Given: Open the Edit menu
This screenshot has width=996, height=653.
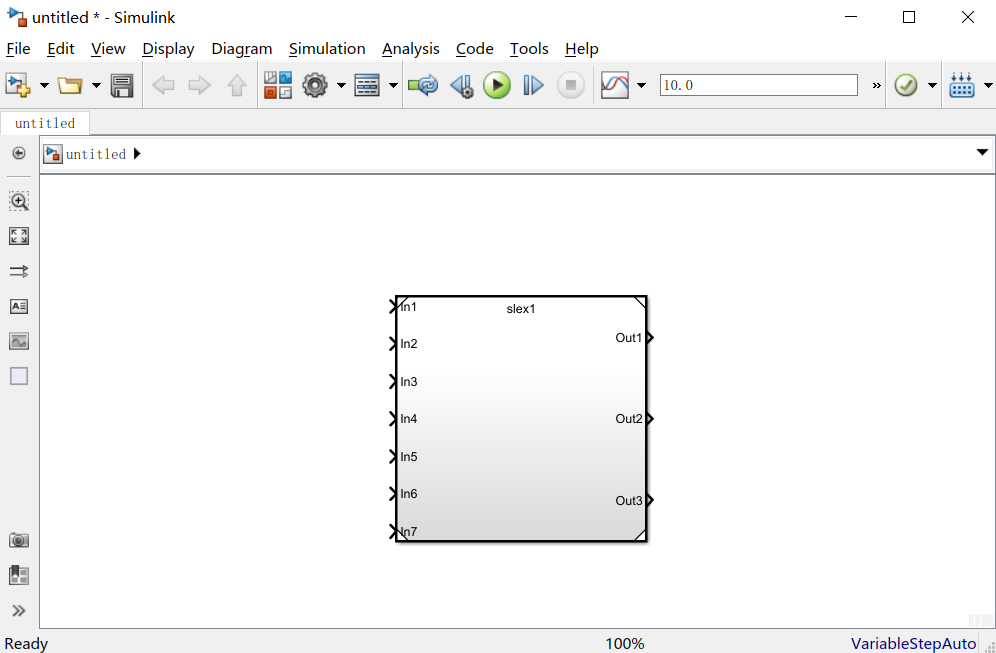Looking at the screenshot, I should coord(61,49).
